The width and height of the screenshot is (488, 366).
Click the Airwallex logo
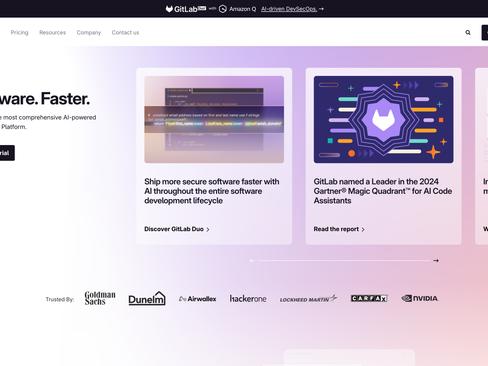(x=198, y=299)
